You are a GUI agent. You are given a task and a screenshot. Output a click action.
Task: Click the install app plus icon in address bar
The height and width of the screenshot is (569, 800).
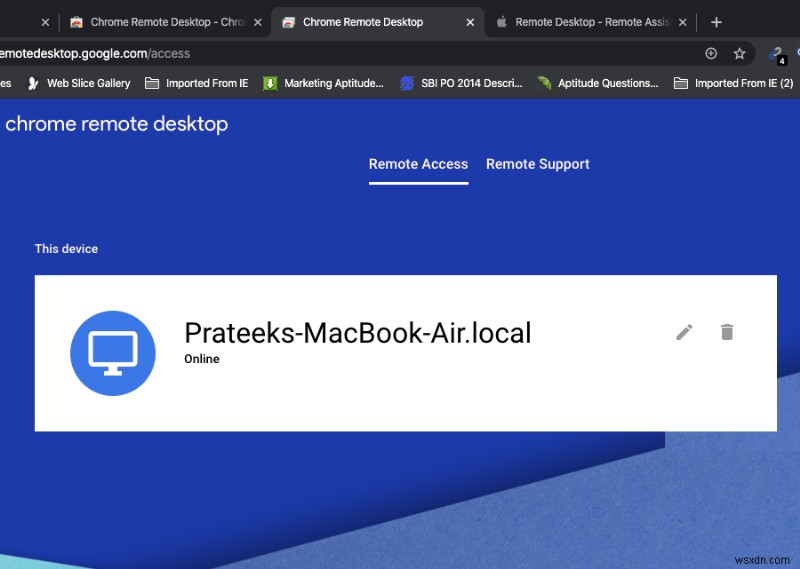click(x=711, y=53)
